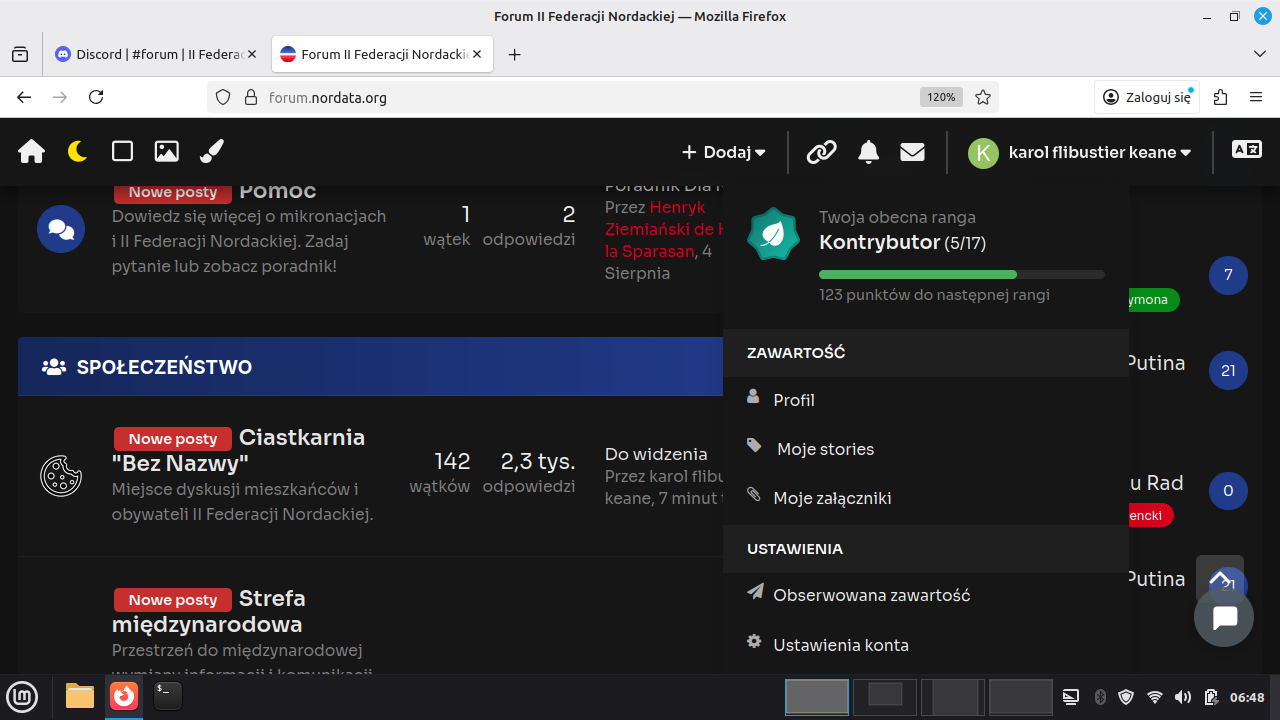
Task: Close the Forum II Federacji Nordackiej tab
Action: 477,55
